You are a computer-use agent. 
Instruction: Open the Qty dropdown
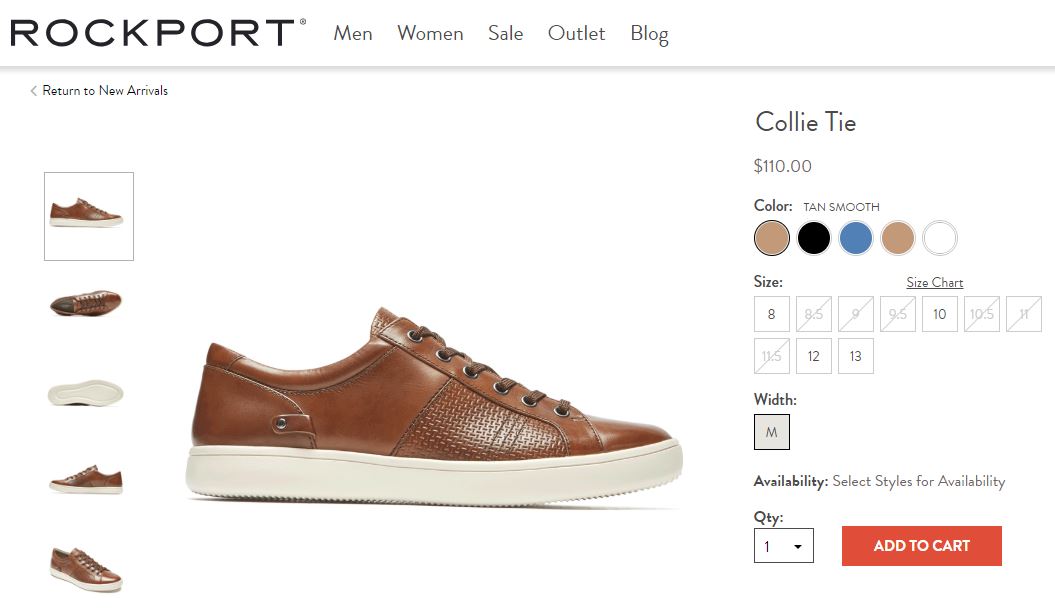[x=784, y=546]
